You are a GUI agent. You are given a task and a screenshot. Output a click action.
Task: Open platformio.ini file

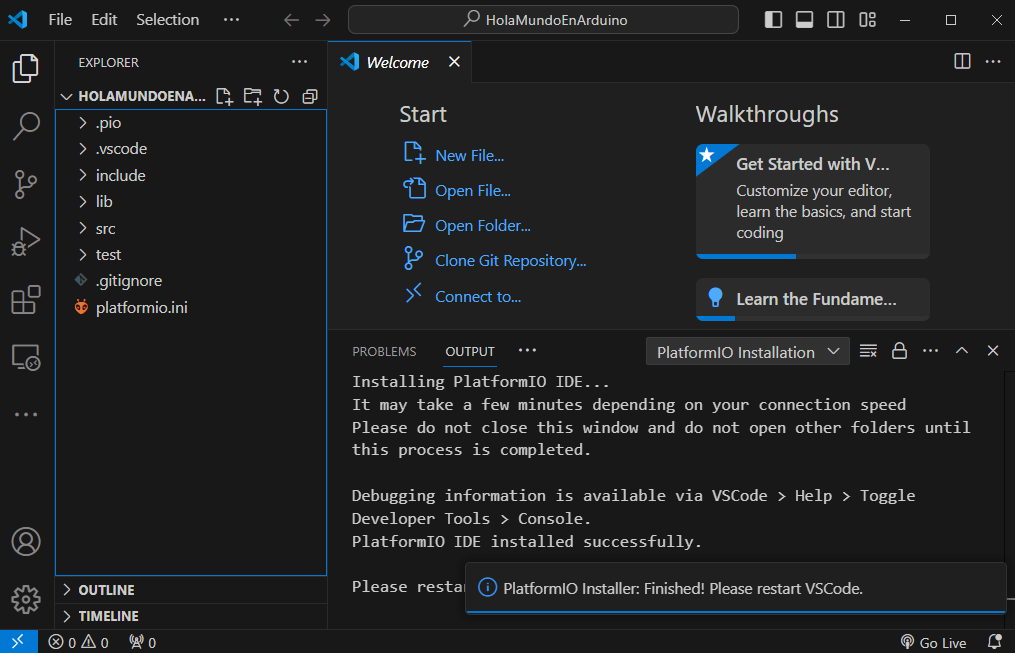tap(191, 307)
